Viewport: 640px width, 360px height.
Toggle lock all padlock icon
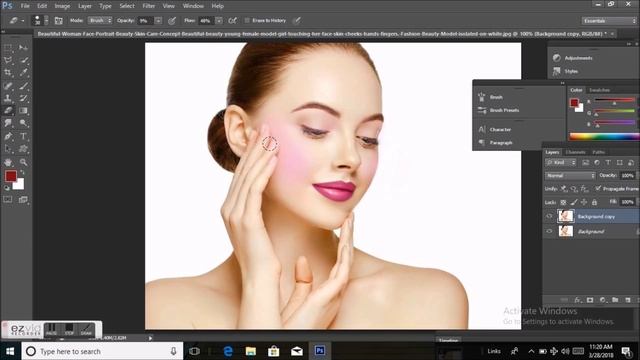[x=594, y=202]
